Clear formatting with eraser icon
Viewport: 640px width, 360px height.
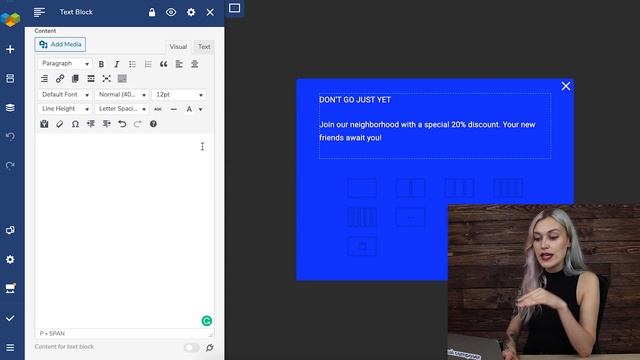(x=60, y=124)
